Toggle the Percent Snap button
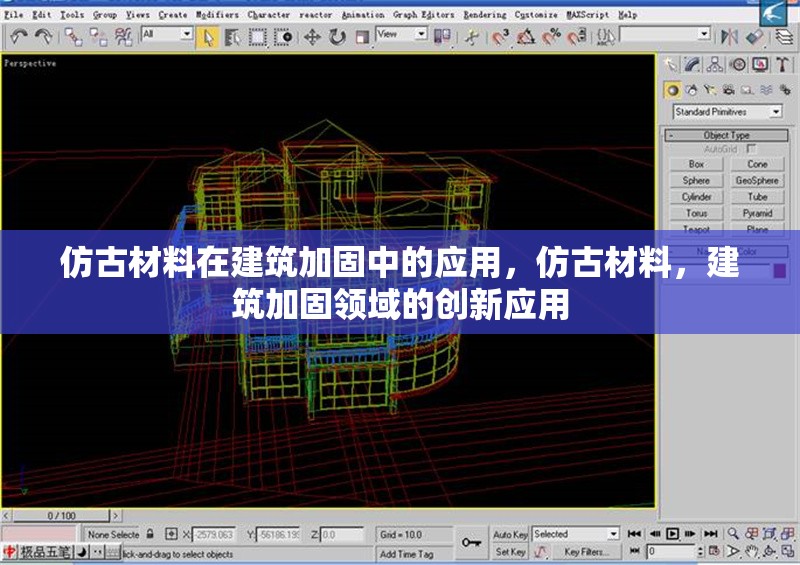This screenshot has width=800, height=565. point(551,37)
